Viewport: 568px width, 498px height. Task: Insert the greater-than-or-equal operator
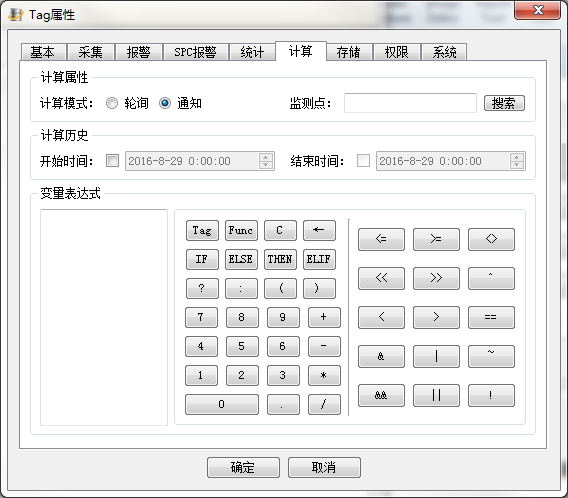click(436, 239)
